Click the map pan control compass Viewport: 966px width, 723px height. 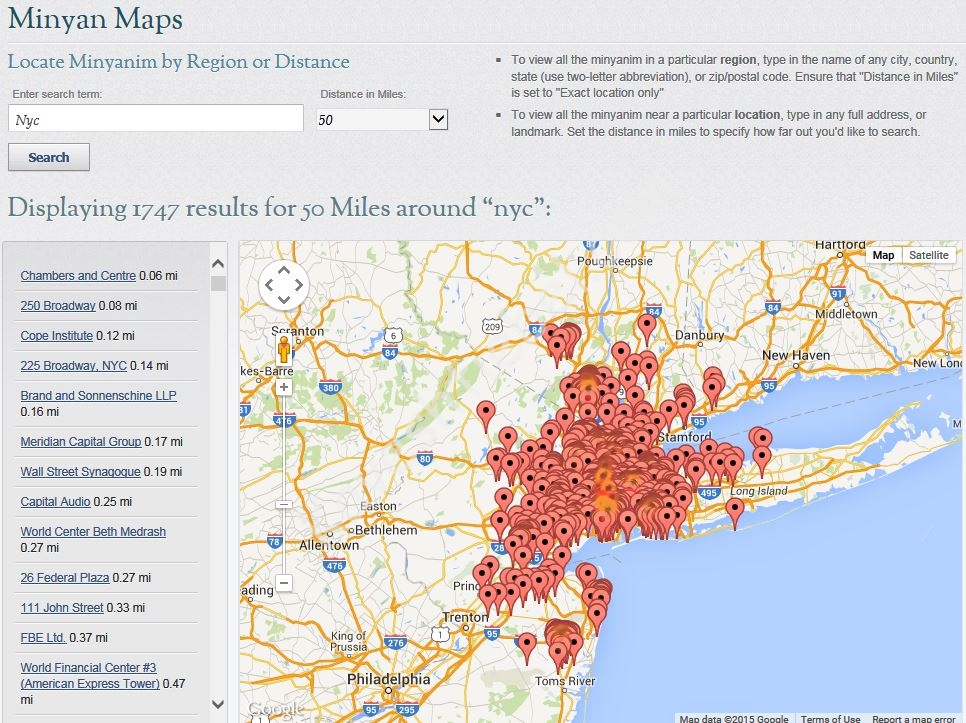pos(284,286)
